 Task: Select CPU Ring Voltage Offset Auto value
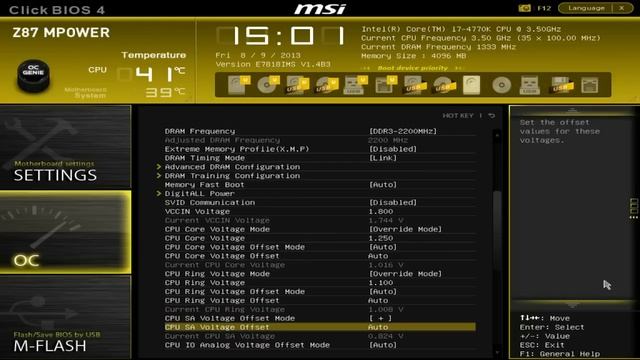[378, 300]
